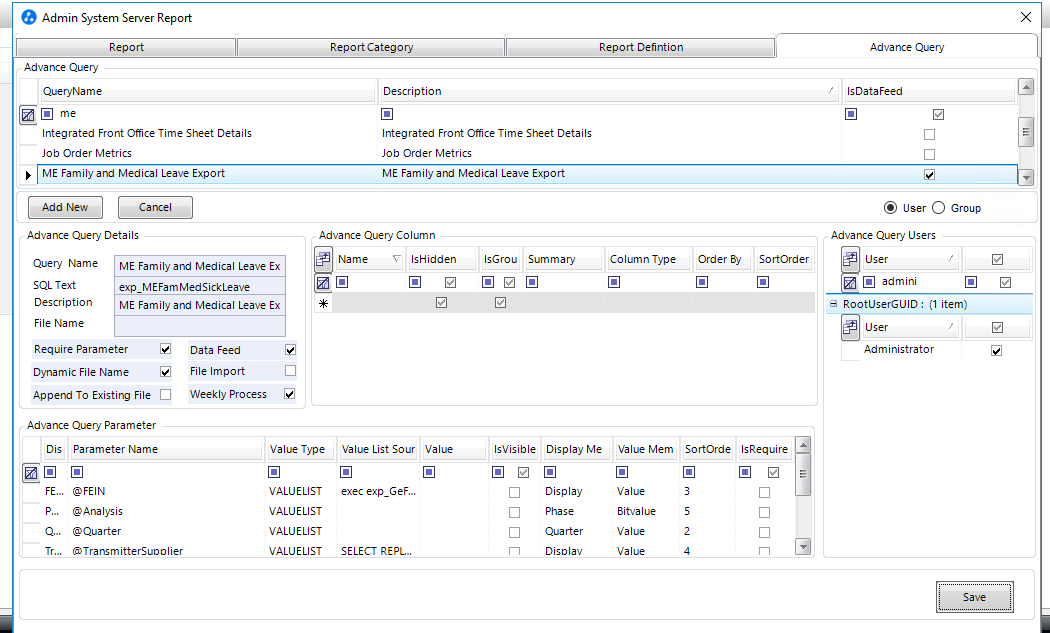Click filter operator icon under QueryName column

(47, 114)
